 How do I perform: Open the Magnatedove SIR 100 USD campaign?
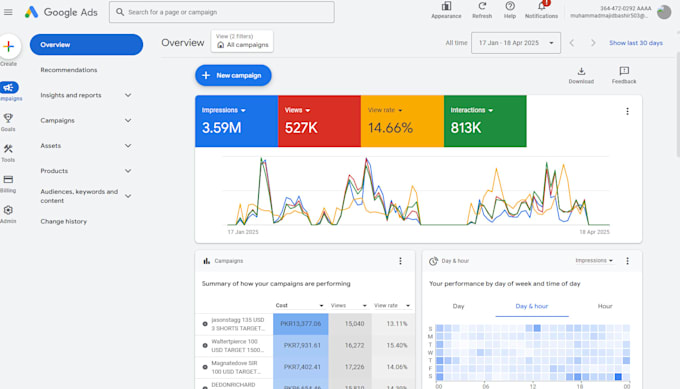click(236, 367)
